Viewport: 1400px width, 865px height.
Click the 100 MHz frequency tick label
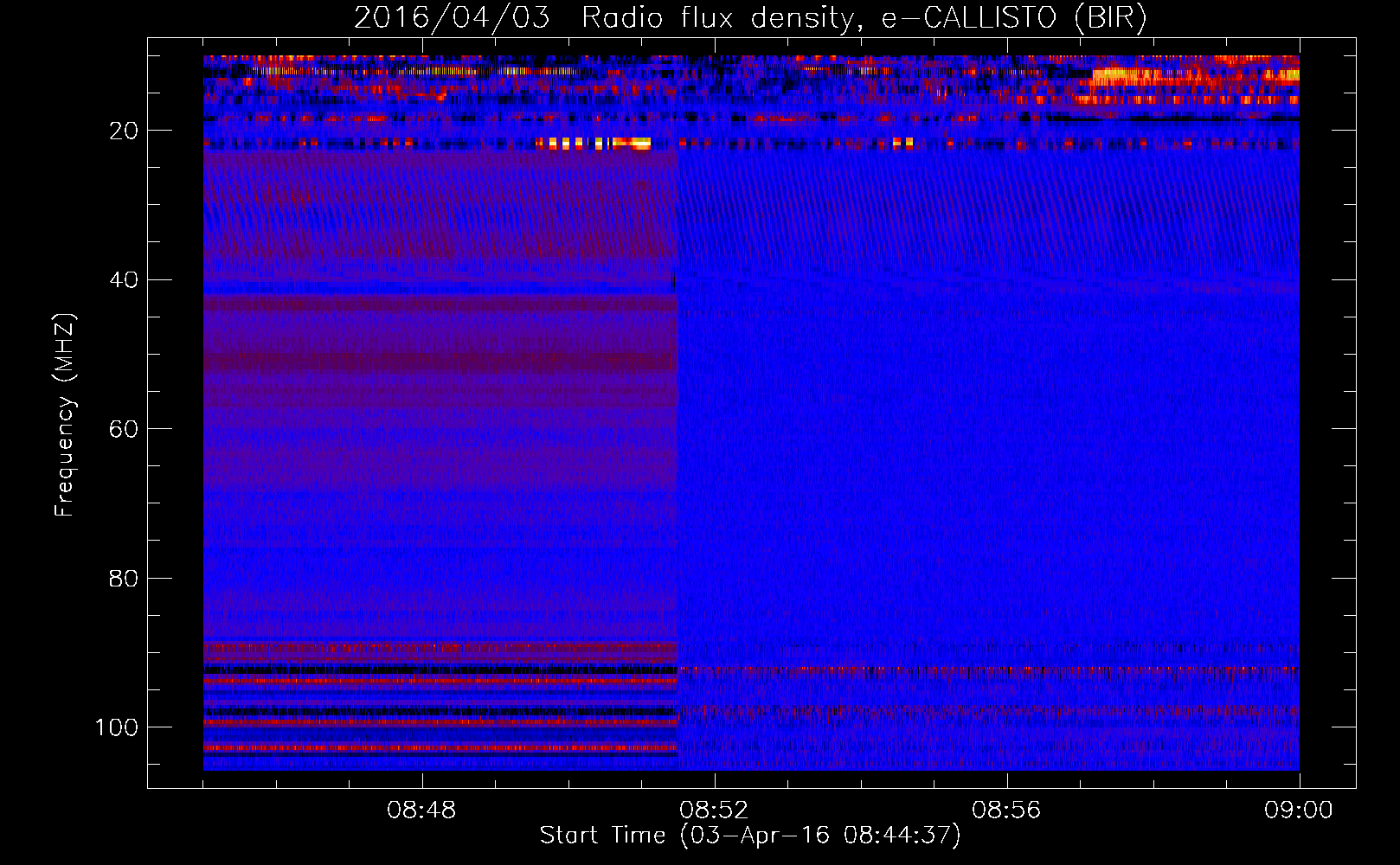point(117,727)
